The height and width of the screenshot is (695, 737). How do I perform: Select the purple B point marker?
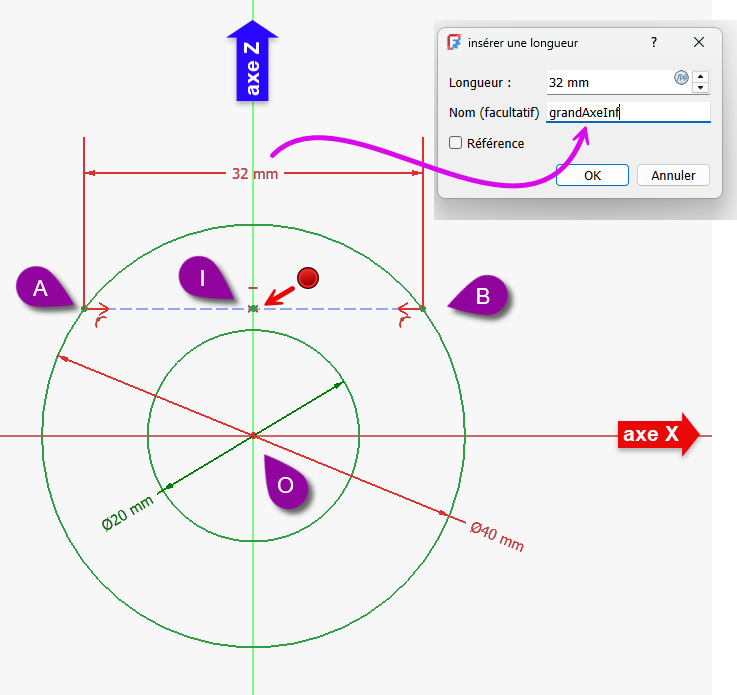[x=480, y=296]
